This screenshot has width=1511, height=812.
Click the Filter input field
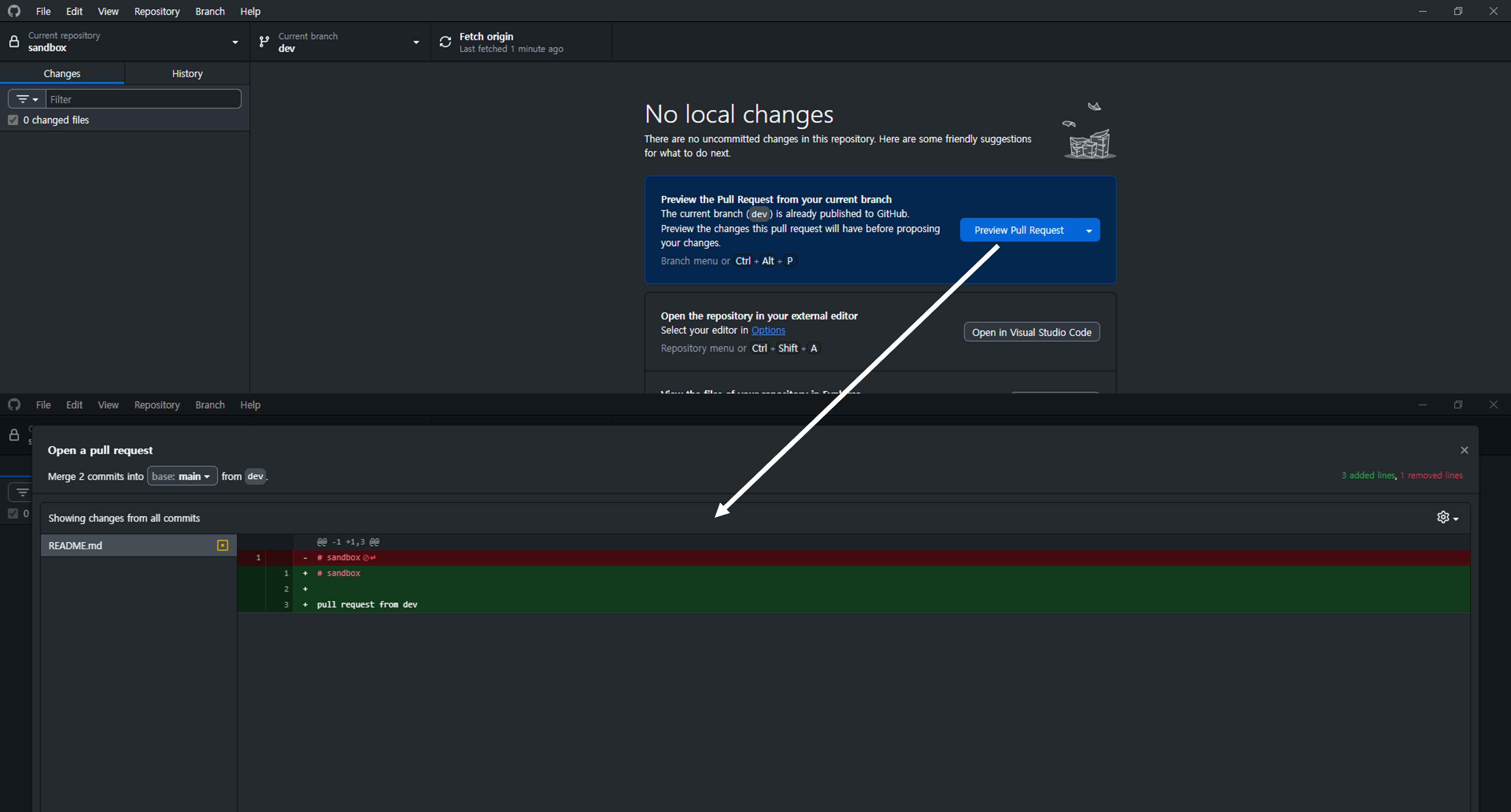(x=143, y=99)
